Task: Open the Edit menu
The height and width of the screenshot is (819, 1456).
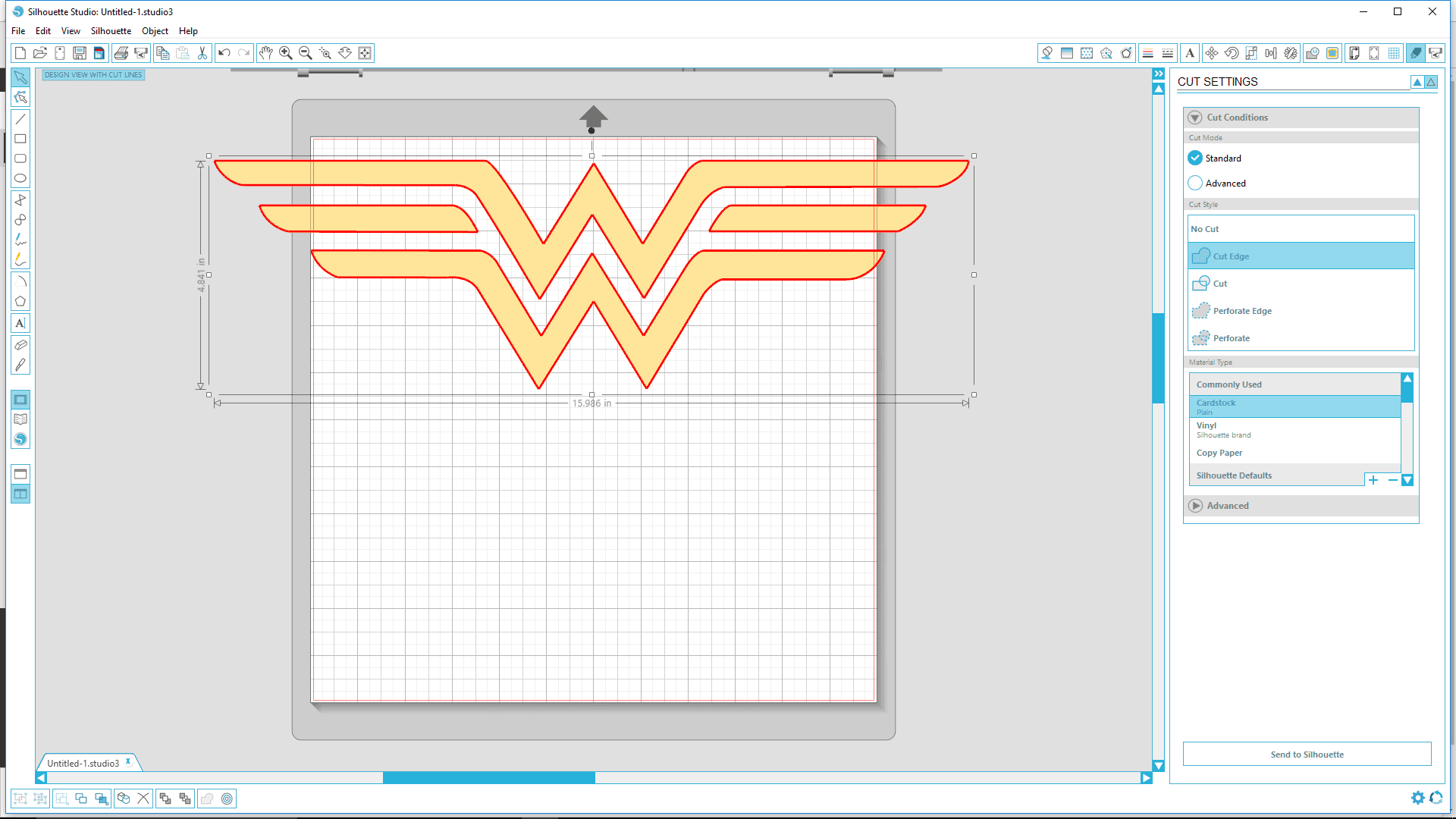Action: [43, 31]
